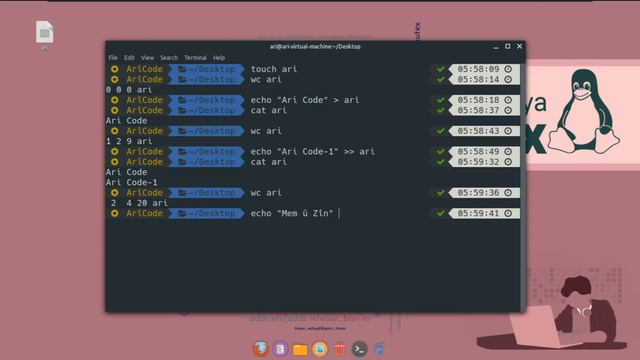Open the Edit menu in terminal

(x=129, y=58)
